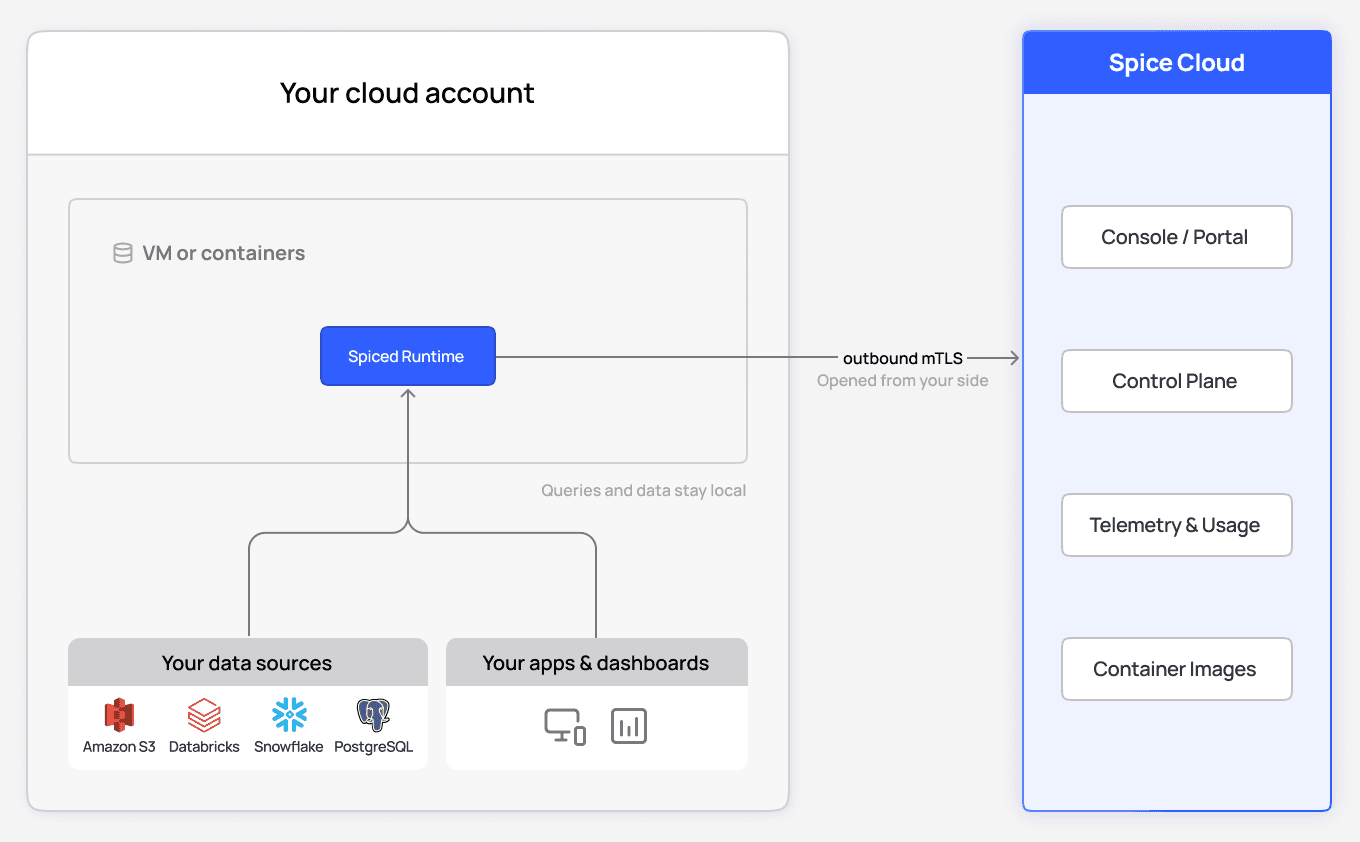Click the database icon beside VM or containers

123,253
